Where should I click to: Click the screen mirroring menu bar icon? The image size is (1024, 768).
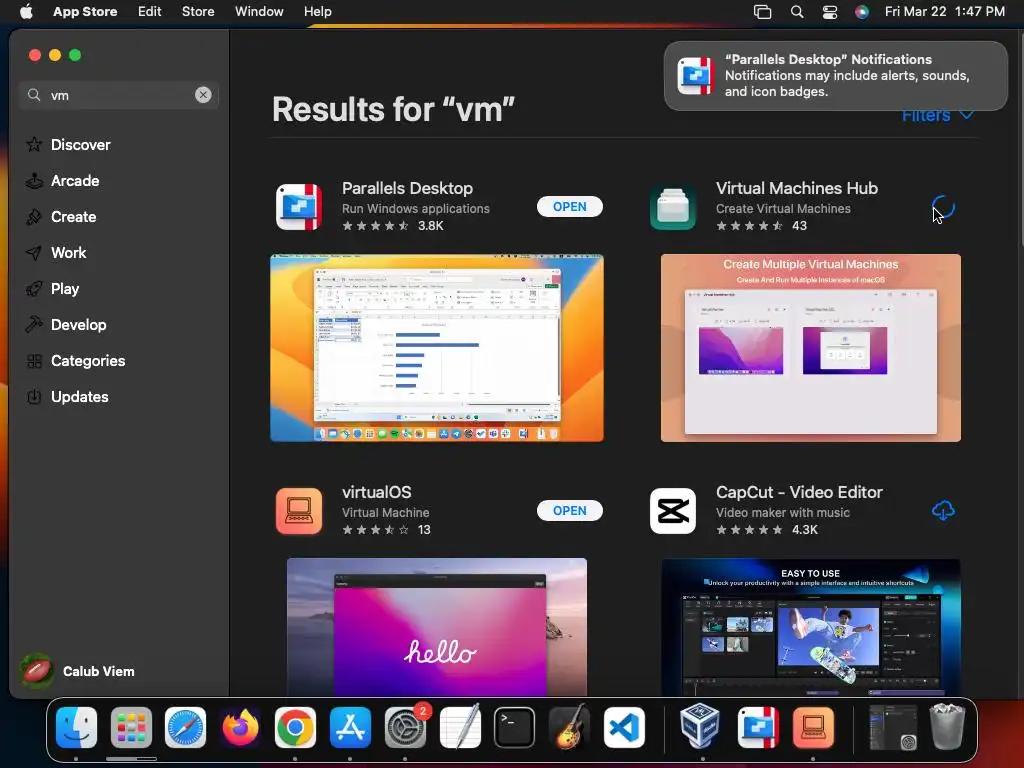[x=763, y=11]
